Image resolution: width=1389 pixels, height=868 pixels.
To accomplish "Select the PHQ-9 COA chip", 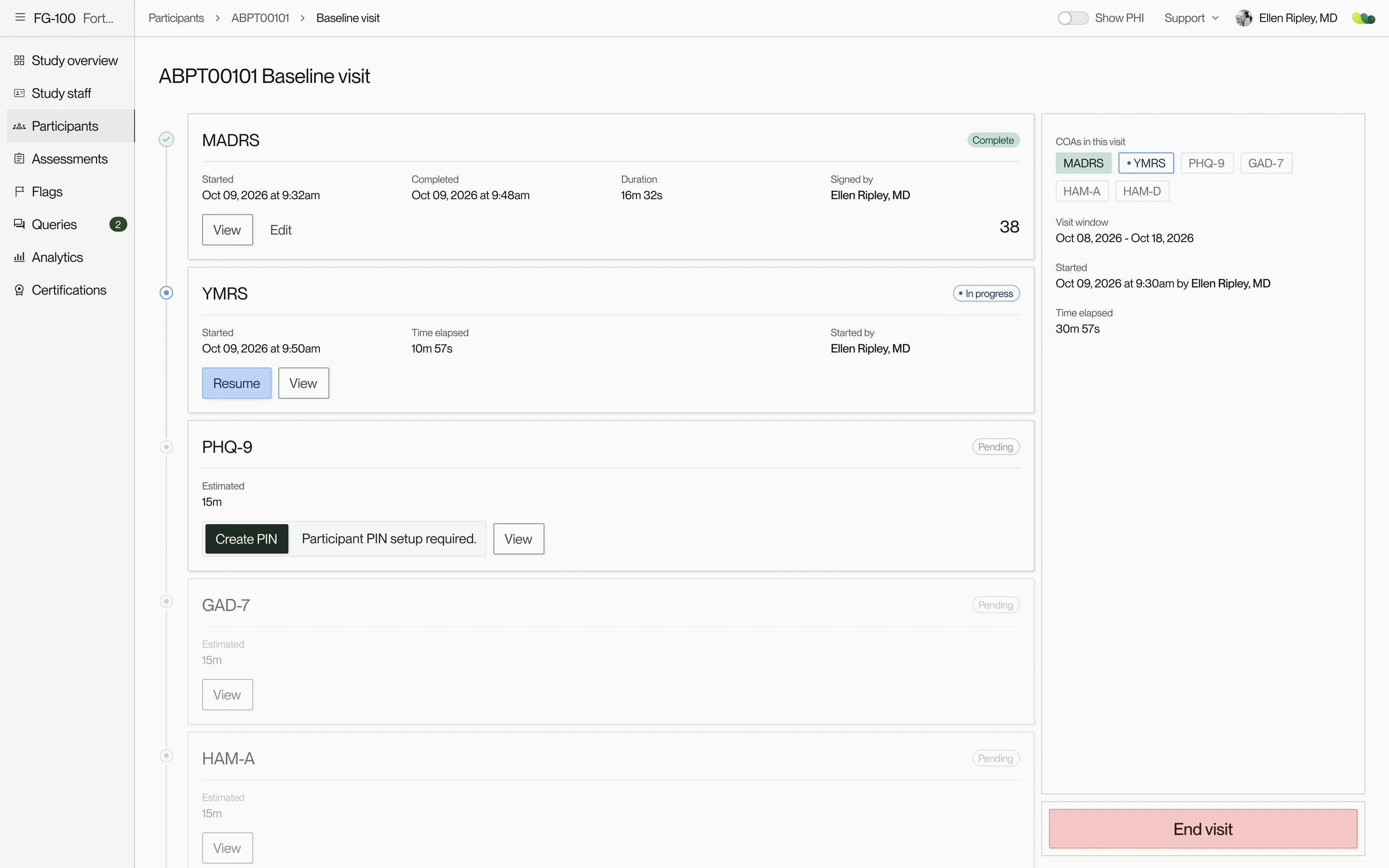I will [1207, 163].
